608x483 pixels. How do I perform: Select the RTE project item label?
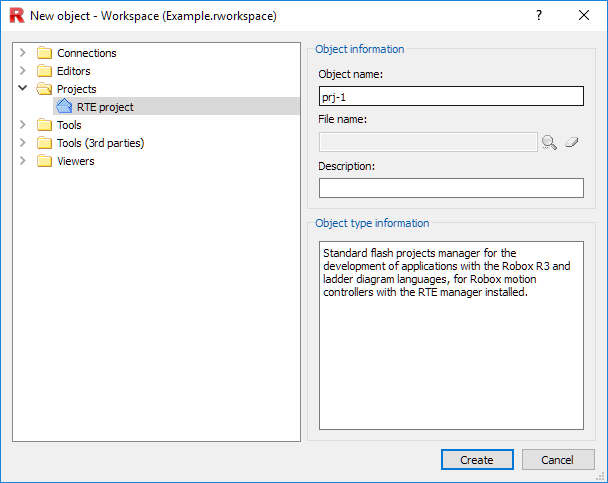coord(105,107)
